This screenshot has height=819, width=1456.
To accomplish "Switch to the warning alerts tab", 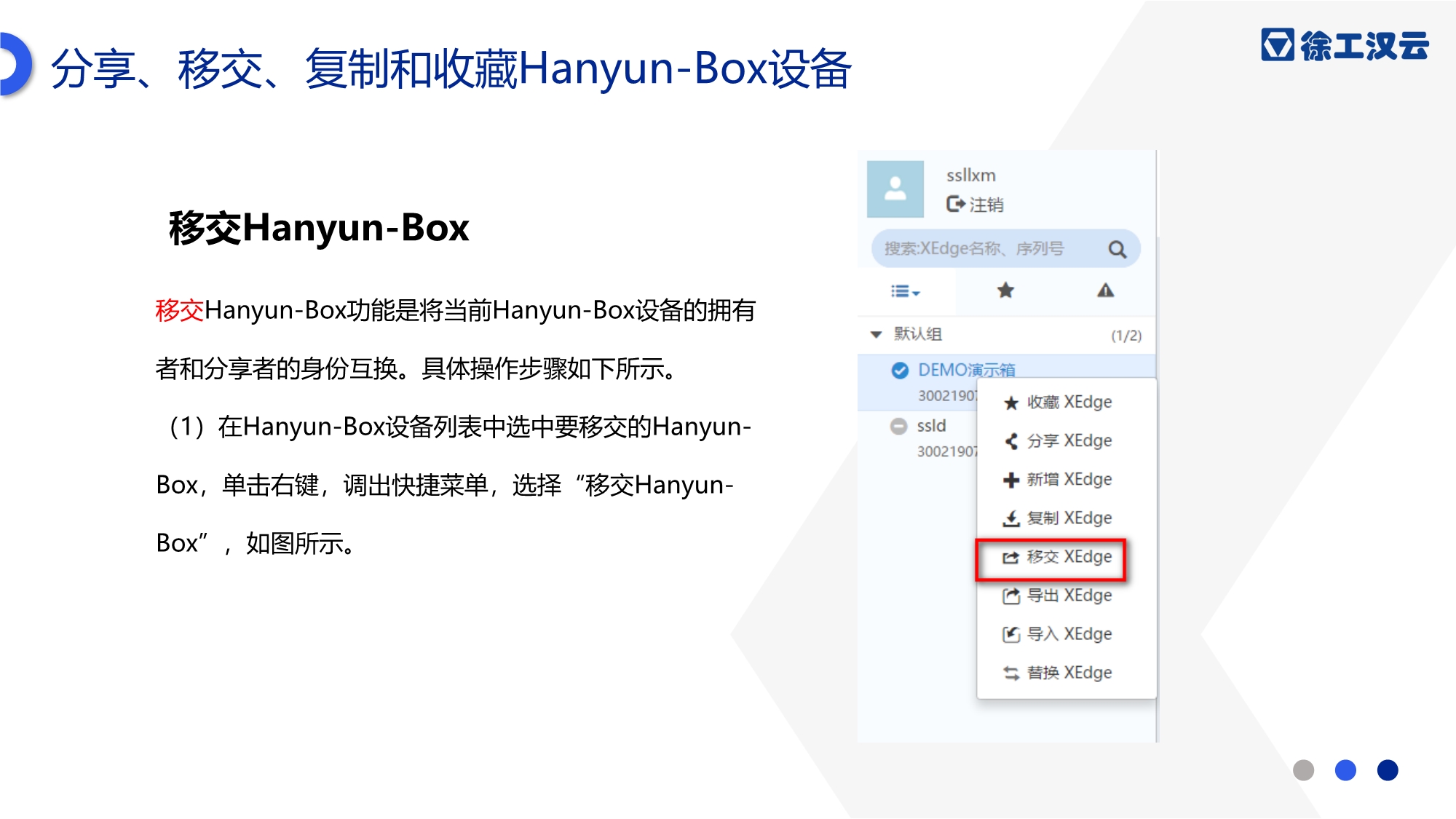I will pyautogui.click(x=1105, y=290).
